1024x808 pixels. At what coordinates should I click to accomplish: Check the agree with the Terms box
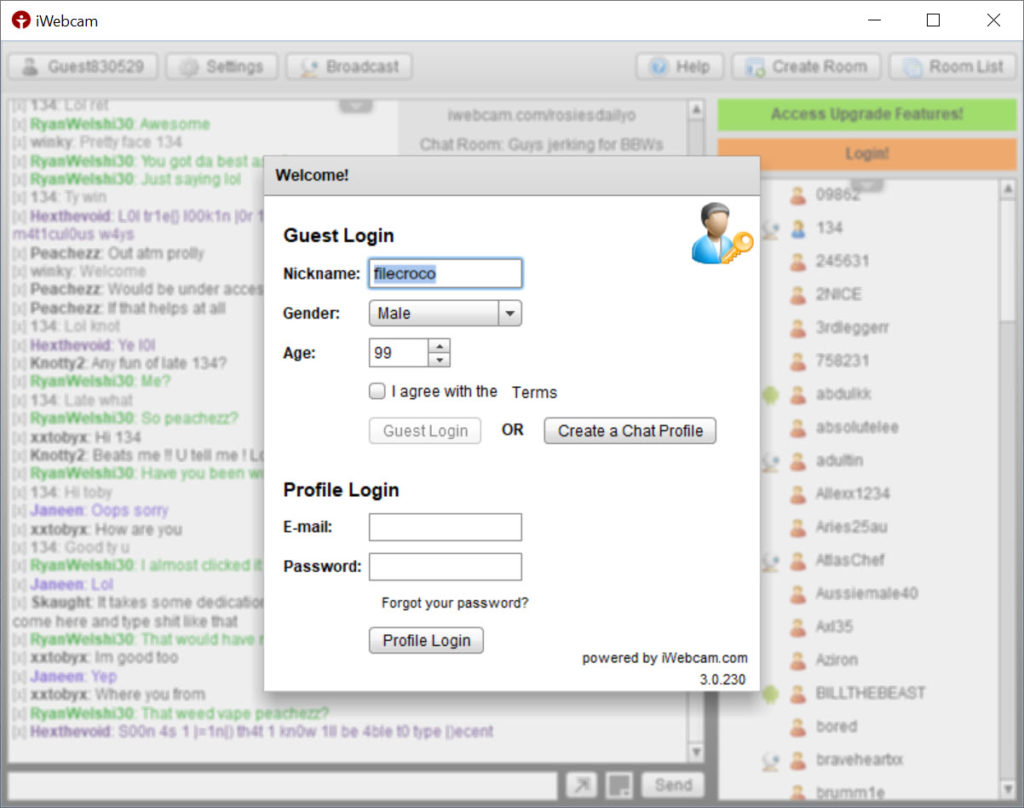pyautogui.click(x=377, y=391)
